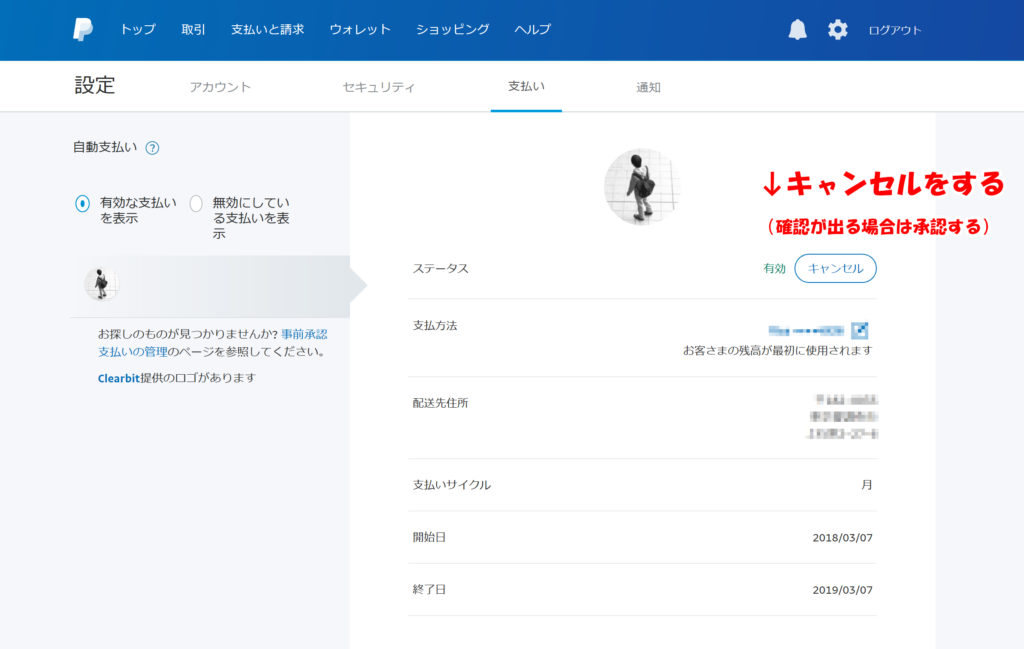Viewport: 1024px width, 649px height.
Task: Select the merchant thumbnail in left list
Action: pos(101,284)
